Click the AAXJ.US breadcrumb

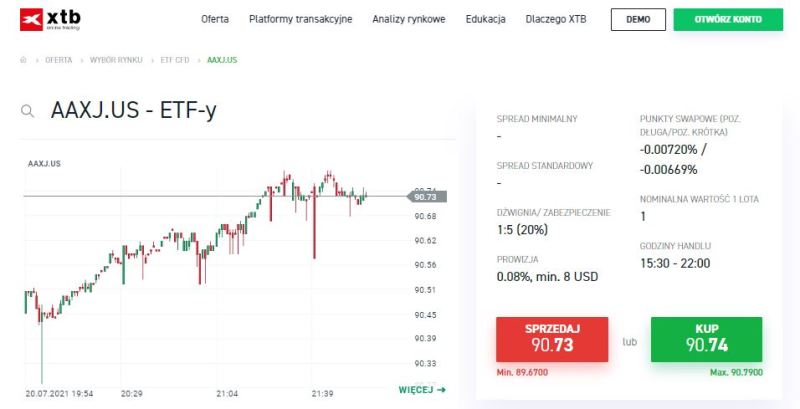tap(222, 60)
